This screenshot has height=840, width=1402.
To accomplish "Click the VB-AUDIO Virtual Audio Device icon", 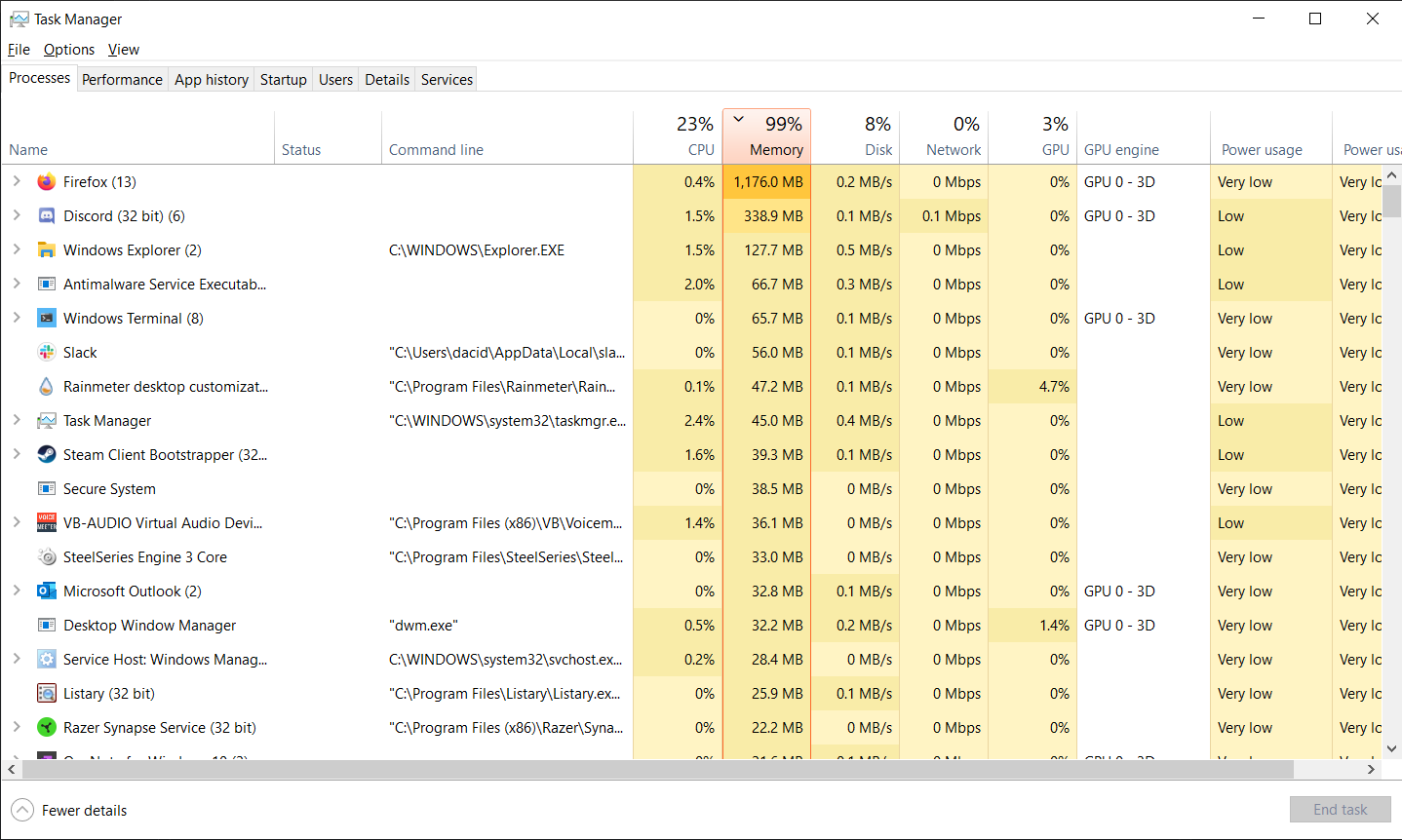I will coord(46,522).
